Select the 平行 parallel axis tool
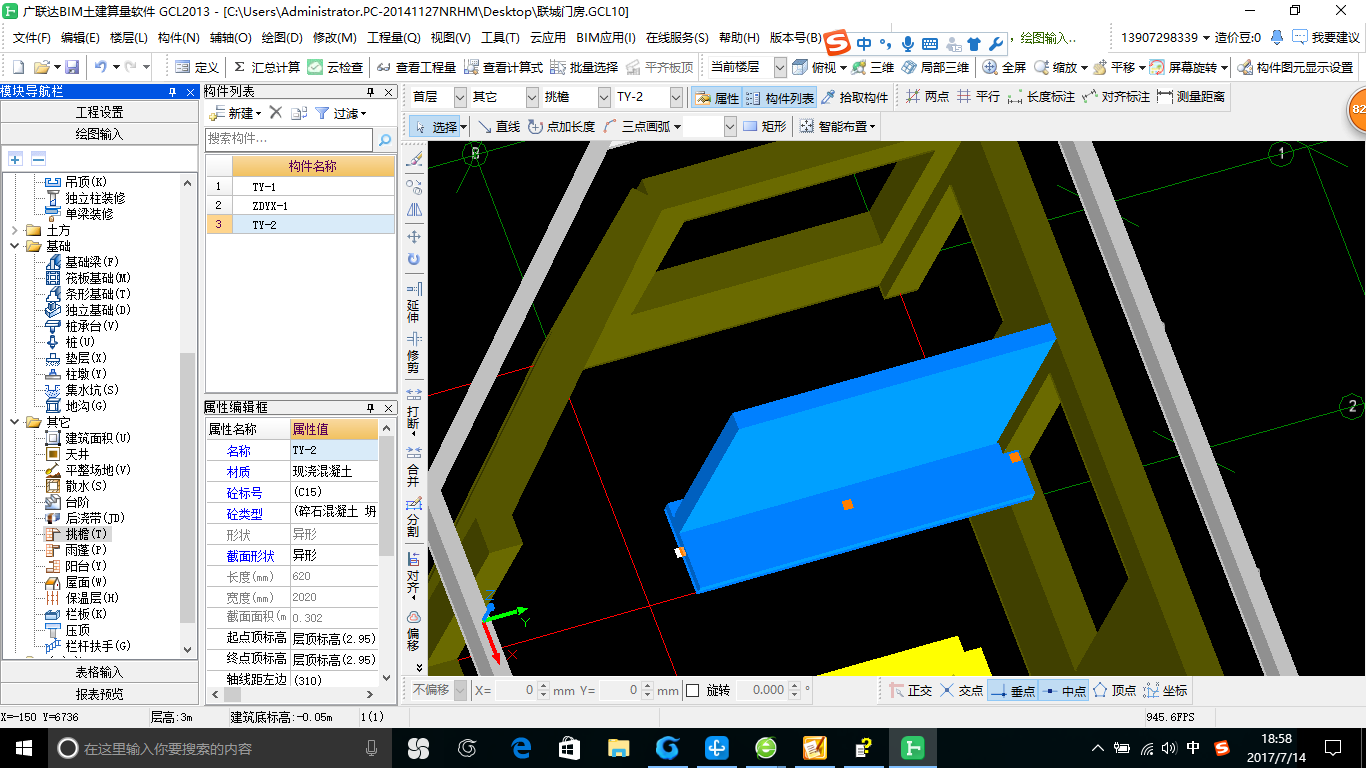The width and height of the screenshot is (1366, 768). 978,98
